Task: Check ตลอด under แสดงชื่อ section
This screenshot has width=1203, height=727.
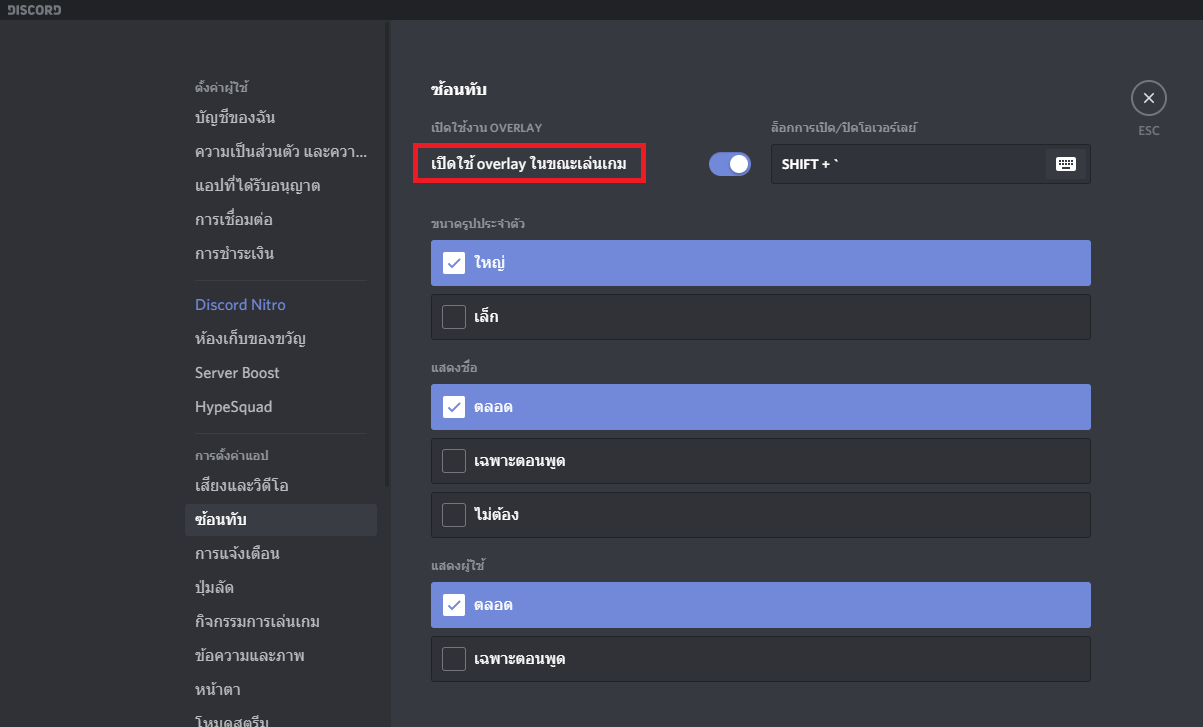Action: 454,407
